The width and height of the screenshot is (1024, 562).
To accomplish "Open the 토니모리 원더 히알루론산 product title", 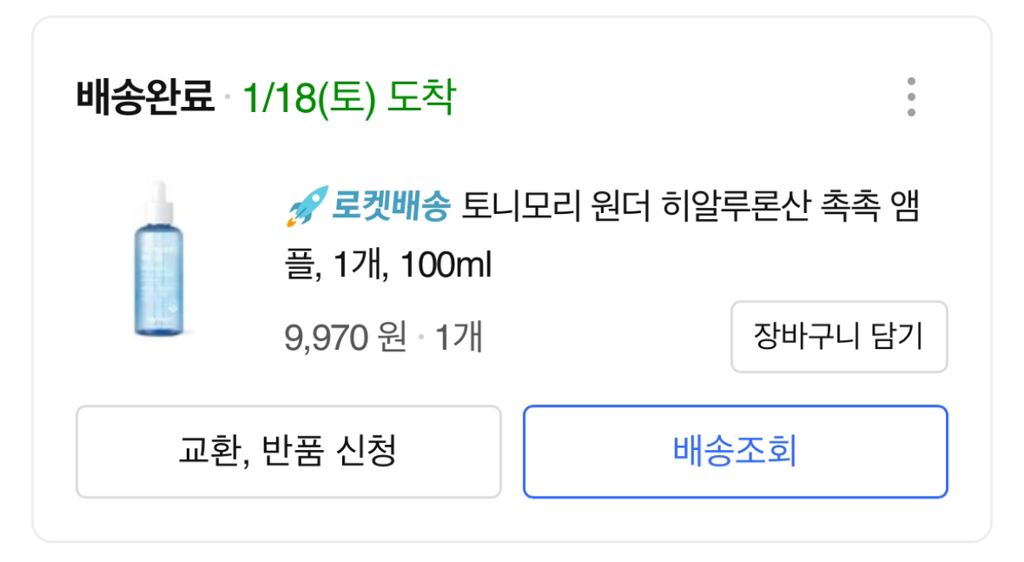I will click(600, 208).
